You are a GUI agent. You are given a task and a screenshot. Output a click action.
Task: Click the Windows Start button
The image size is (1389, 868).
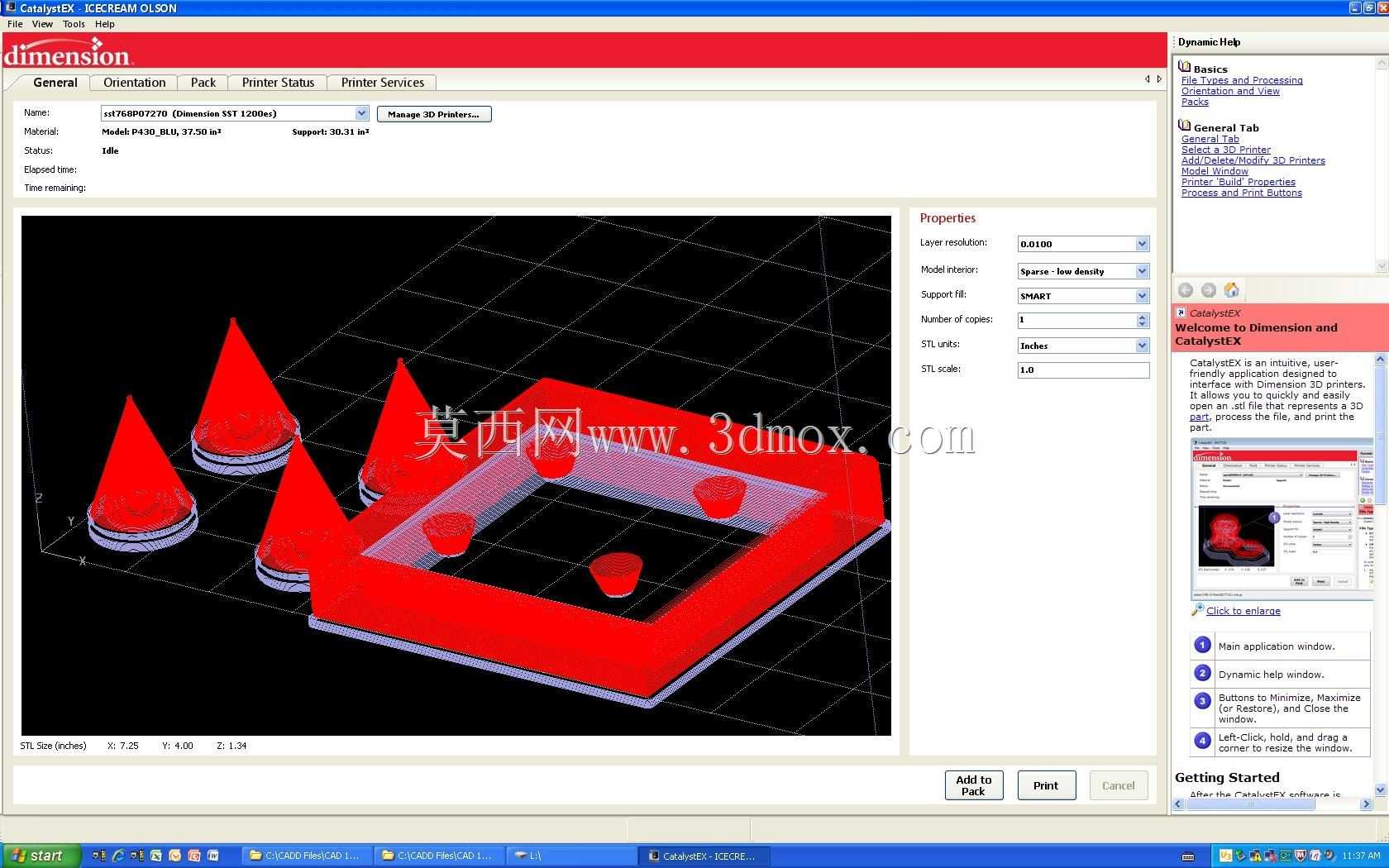(41, 856)
